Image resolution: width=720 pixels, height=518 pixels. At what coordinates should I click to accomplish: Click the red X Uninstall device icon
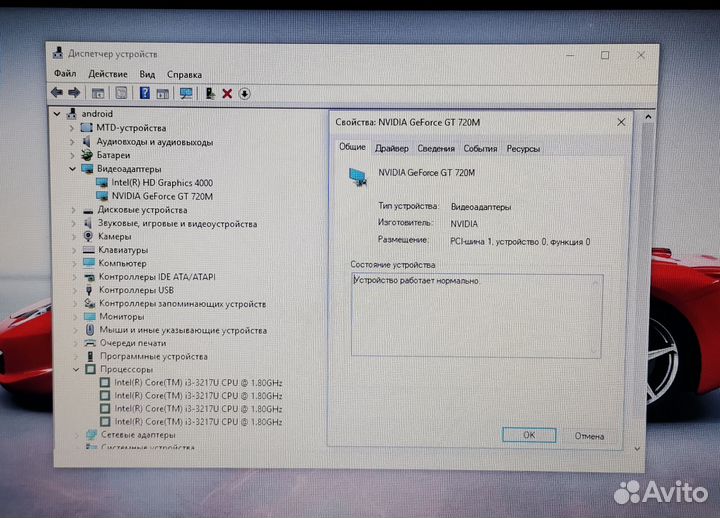coord(227,93)
